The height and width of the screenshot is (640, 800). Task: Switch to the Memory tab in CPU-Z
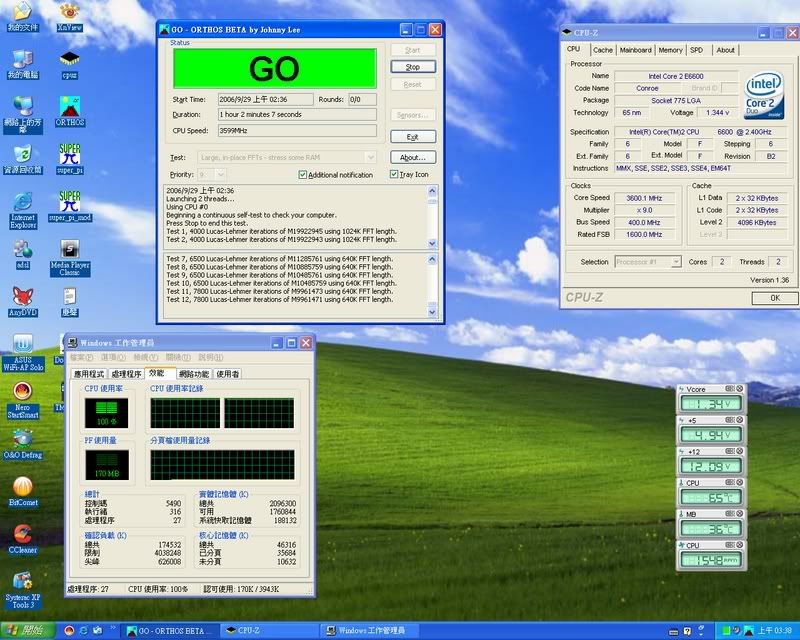click(x=670, y=50)
